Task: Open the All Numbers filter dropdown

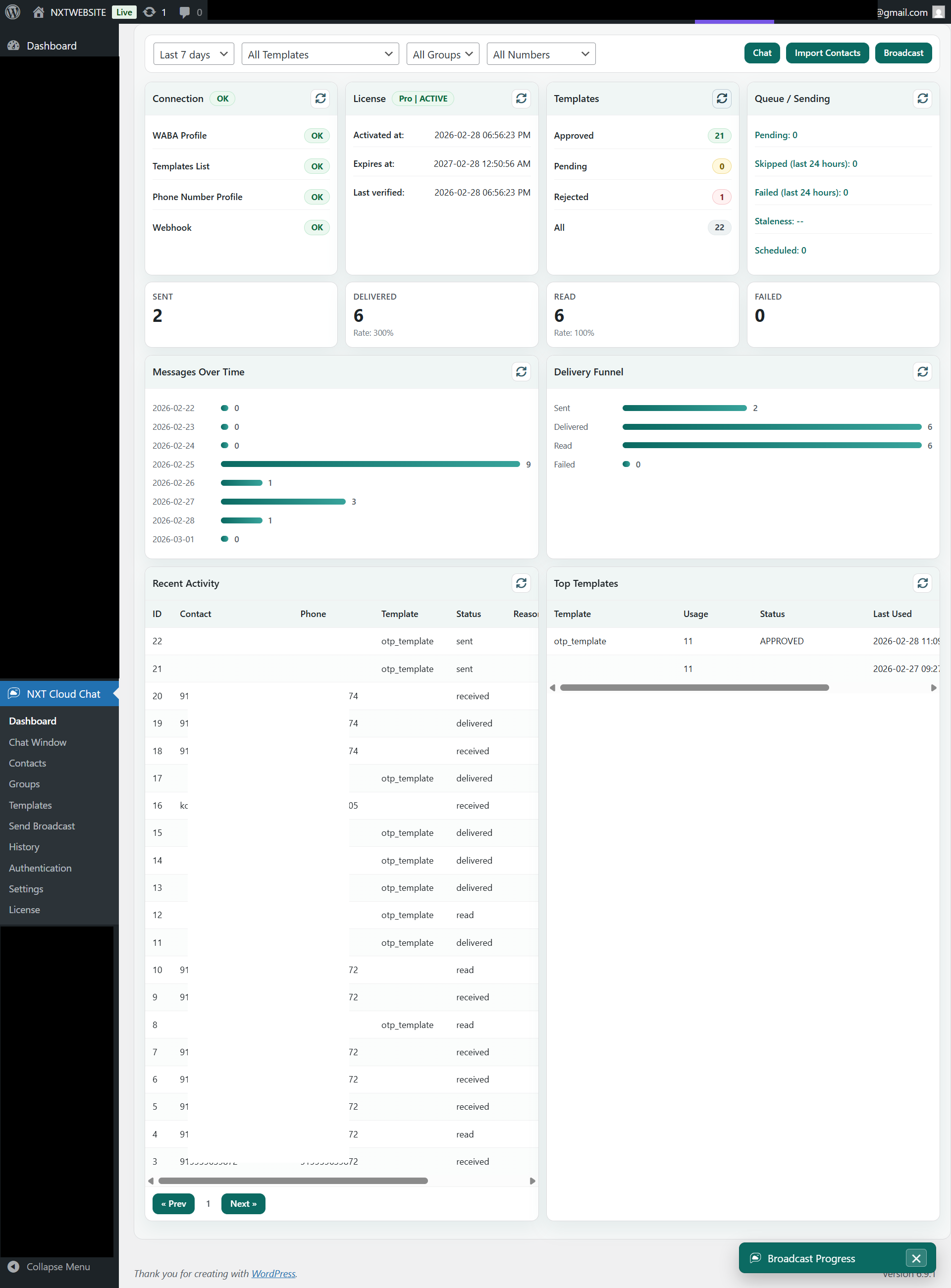Action: 540,53
